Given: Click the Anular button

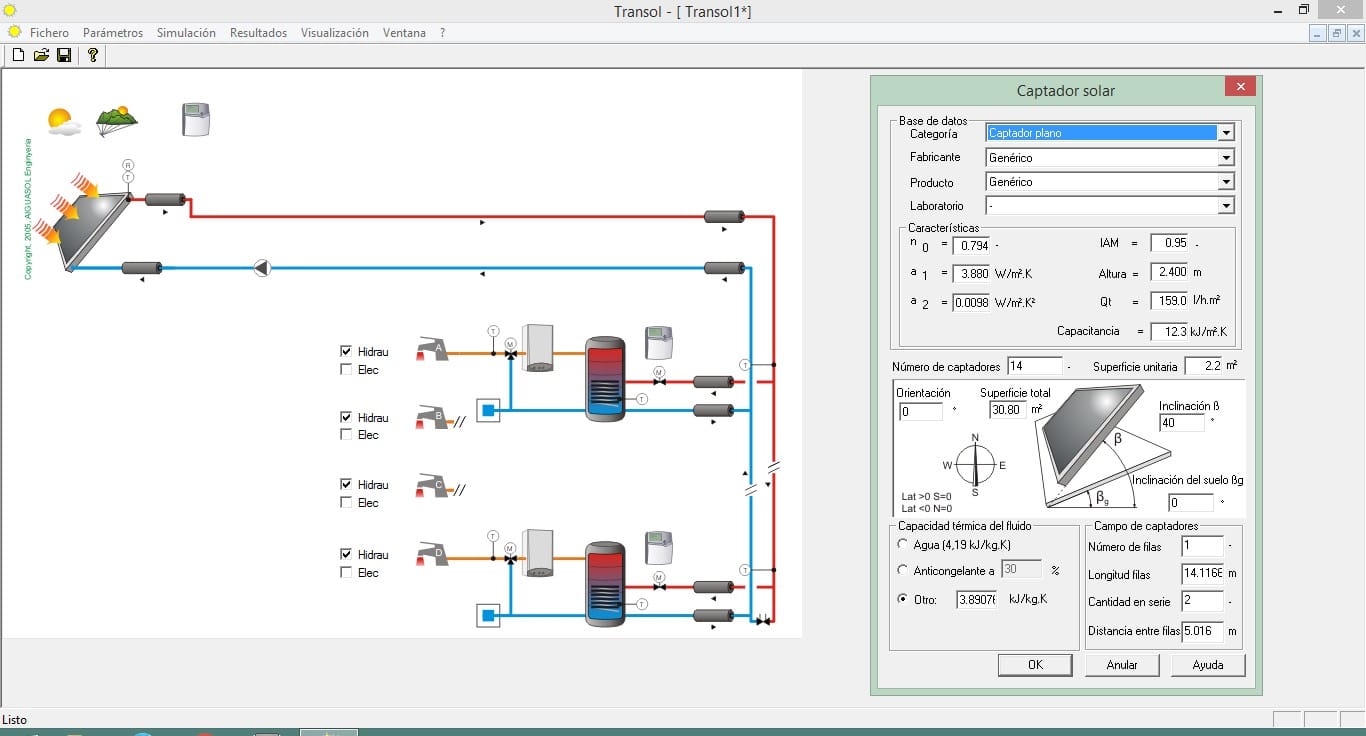Looking at the screenshot, I should coord(1122,664).
